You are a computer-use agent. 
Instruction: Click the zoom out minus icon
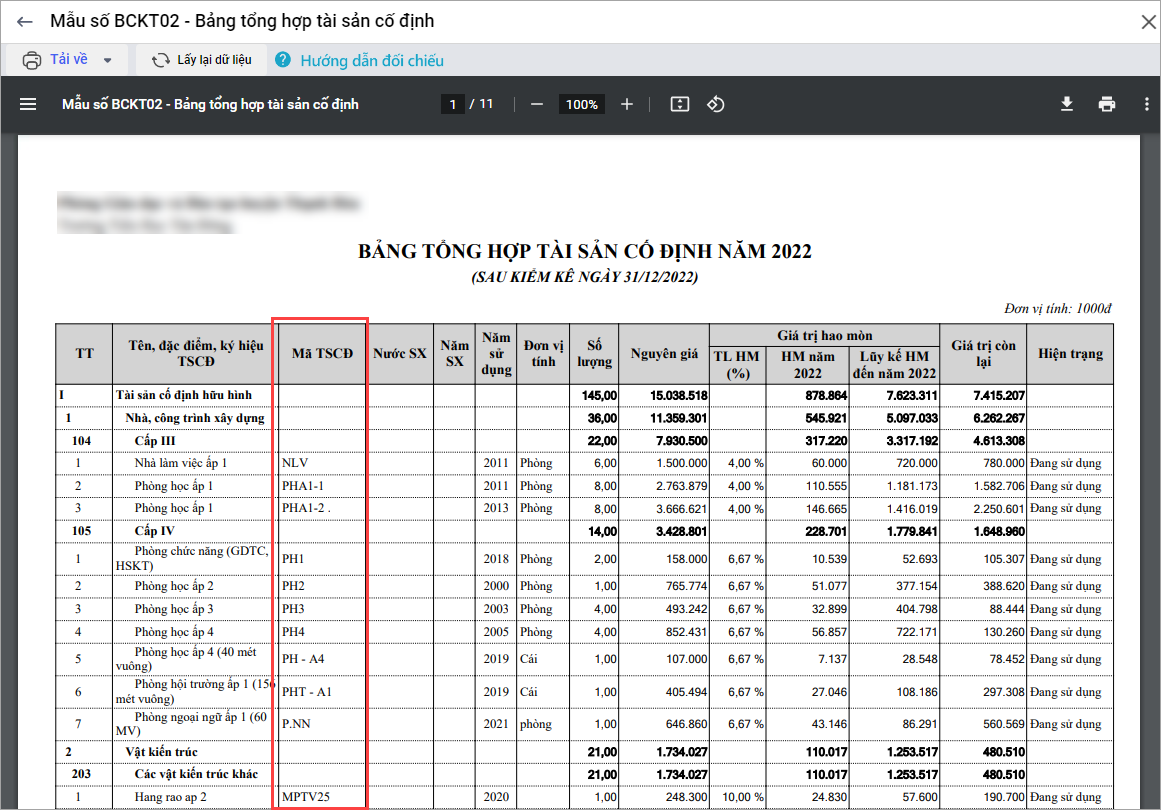click(x=537, y=104)
